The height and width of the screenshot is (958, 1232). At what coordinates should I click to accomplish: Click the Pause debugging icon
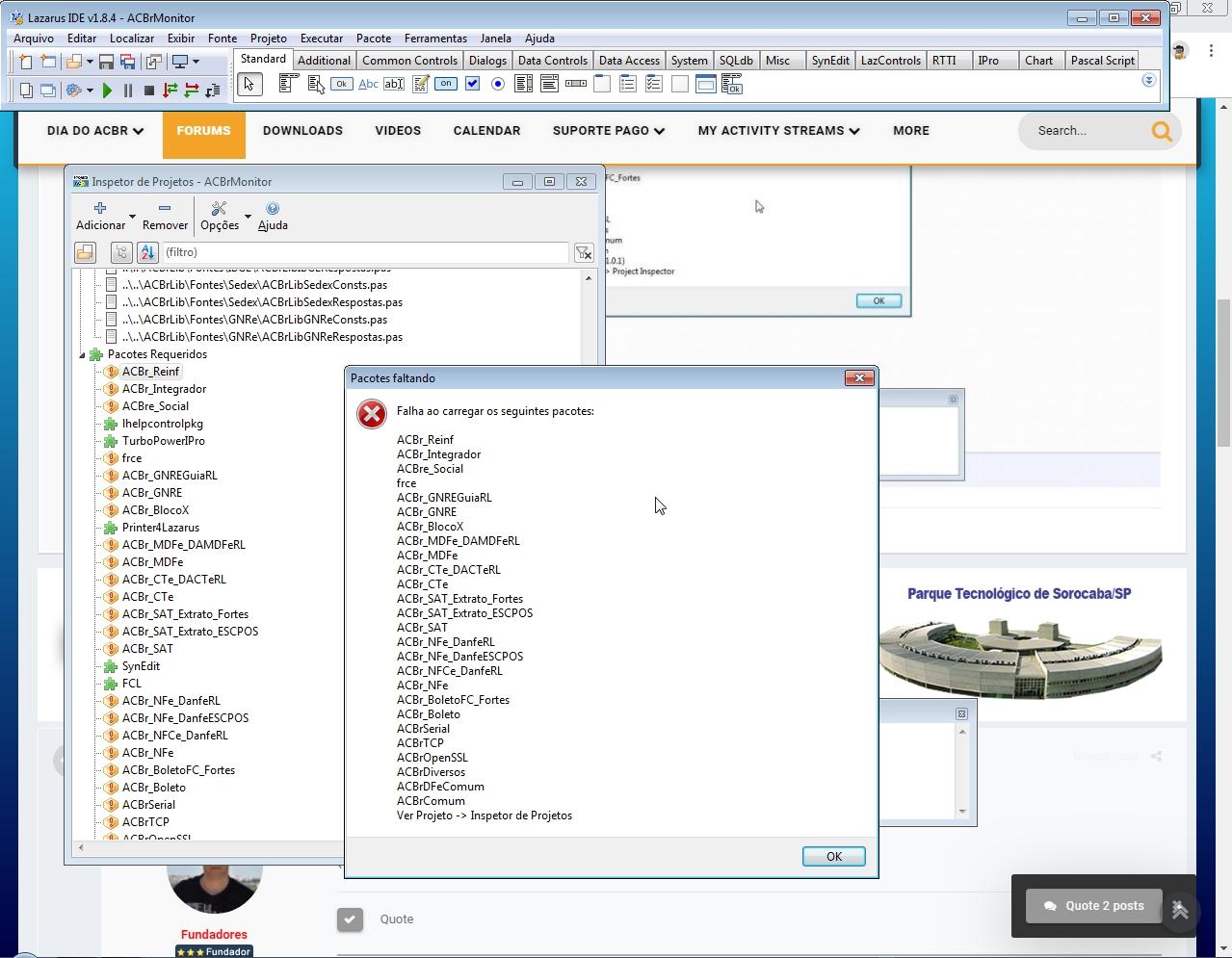[128, 91]
